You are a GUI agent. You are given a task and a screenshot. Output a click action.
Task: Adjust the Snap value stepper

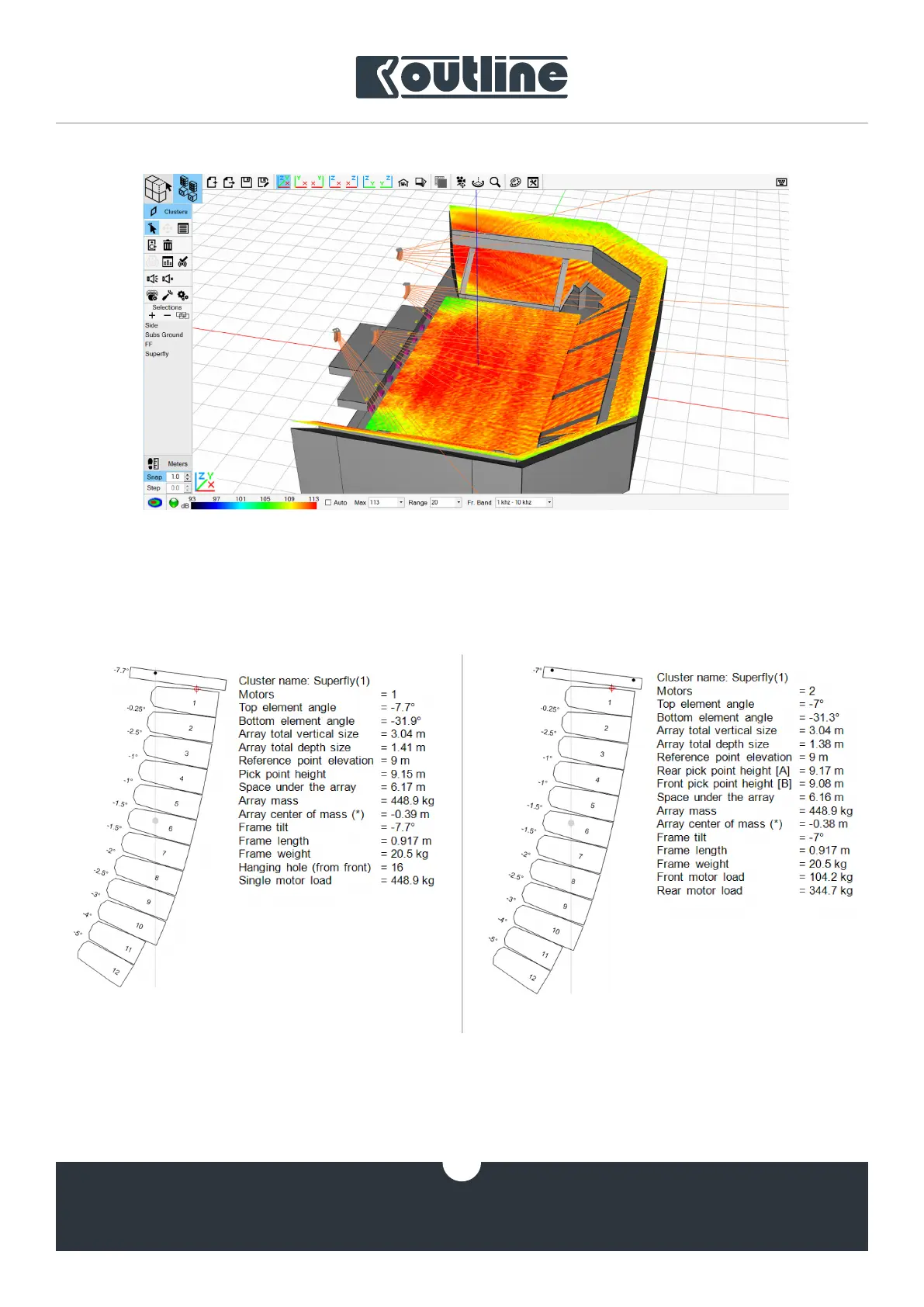(x=188, y=477)
